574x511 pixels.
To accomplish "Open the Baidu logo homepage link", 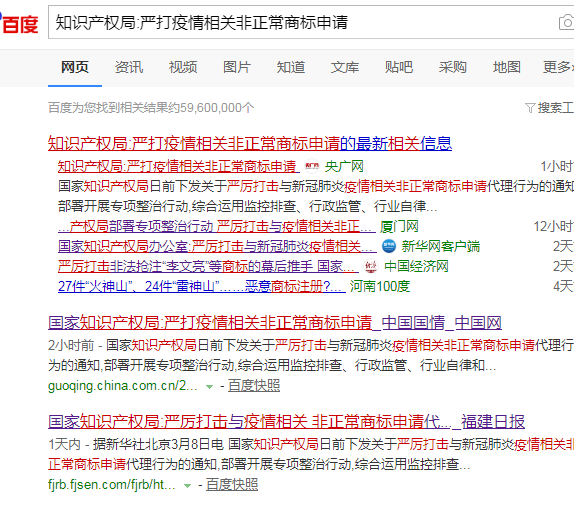I will tap(18, 23).
